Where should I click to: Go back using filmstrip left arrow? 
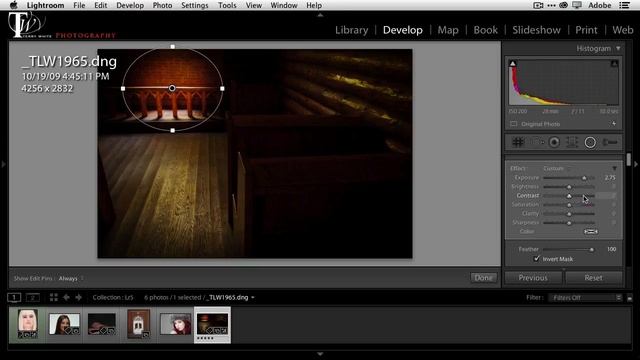pos(66,297)
